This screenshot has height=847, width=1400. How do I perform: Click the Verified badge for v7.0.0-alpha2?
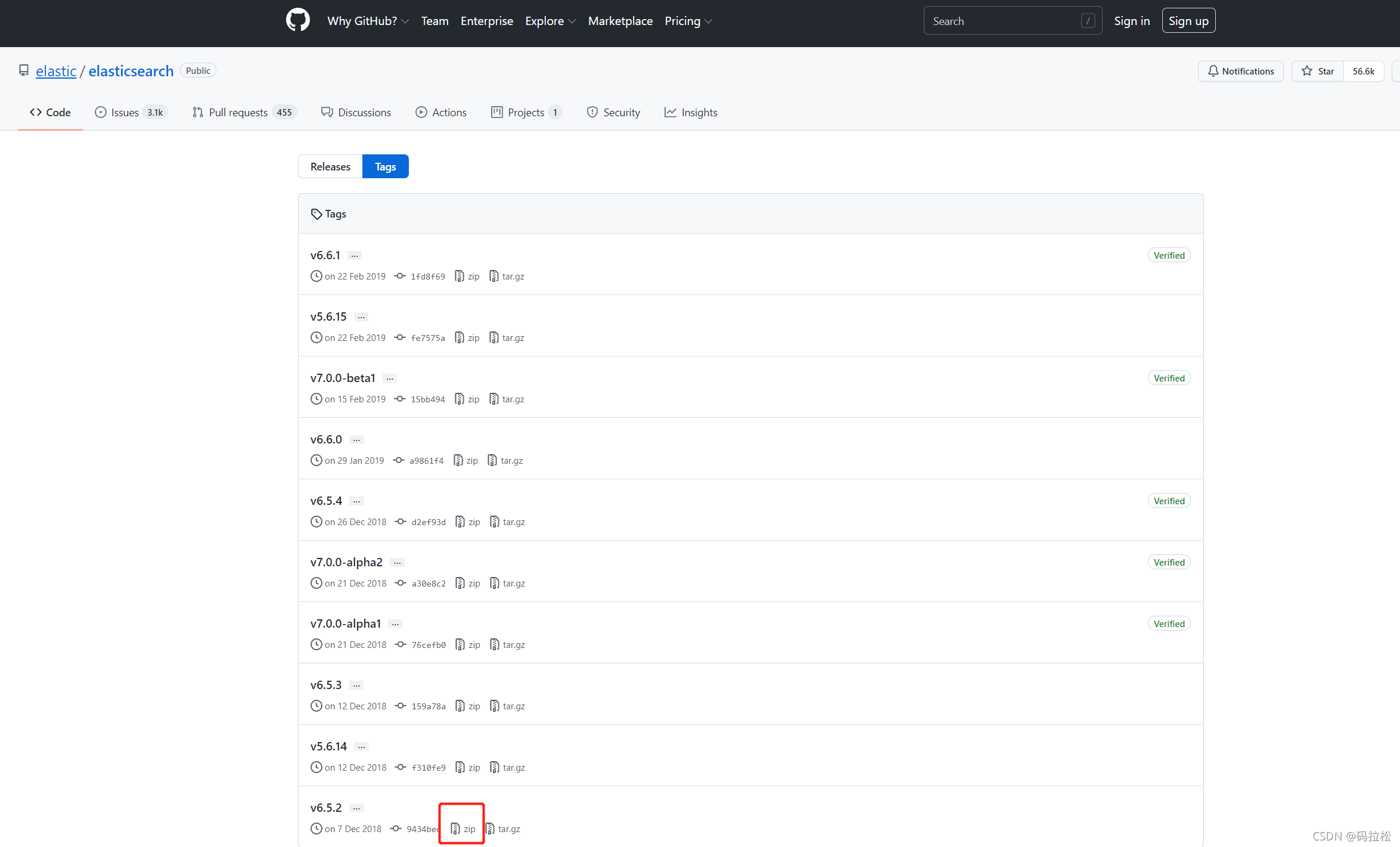pos(1169,562)
